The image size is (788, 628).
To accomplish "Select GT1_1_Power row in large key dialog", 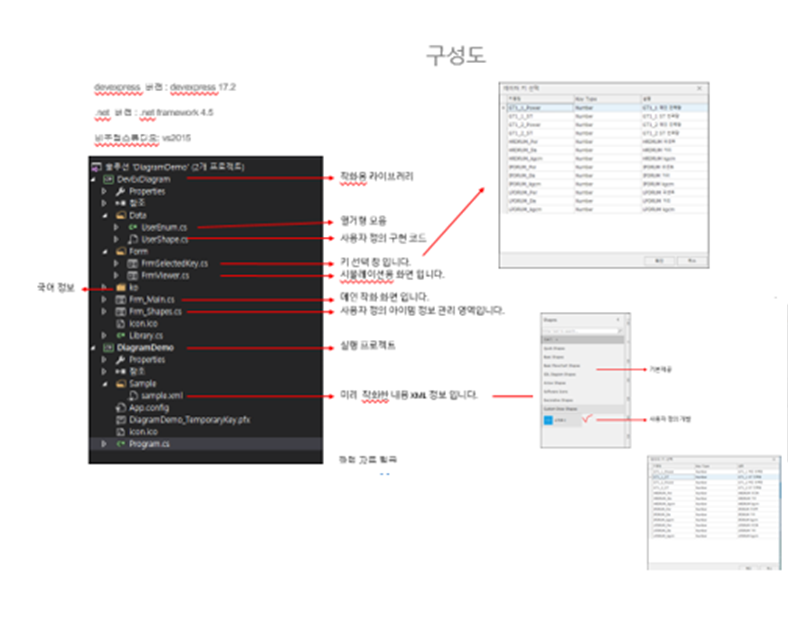I will tap(607, 108).
